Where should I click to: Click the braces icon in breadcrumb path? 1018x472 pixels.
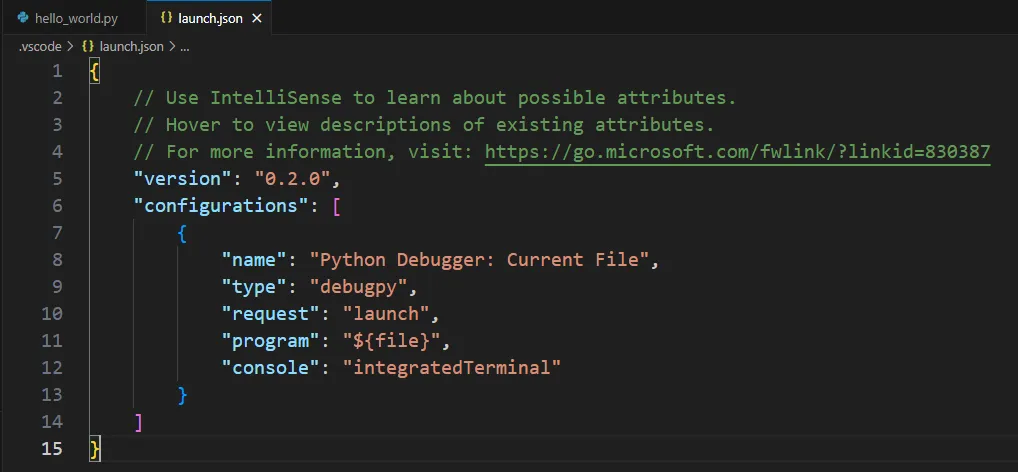[88, 47]
